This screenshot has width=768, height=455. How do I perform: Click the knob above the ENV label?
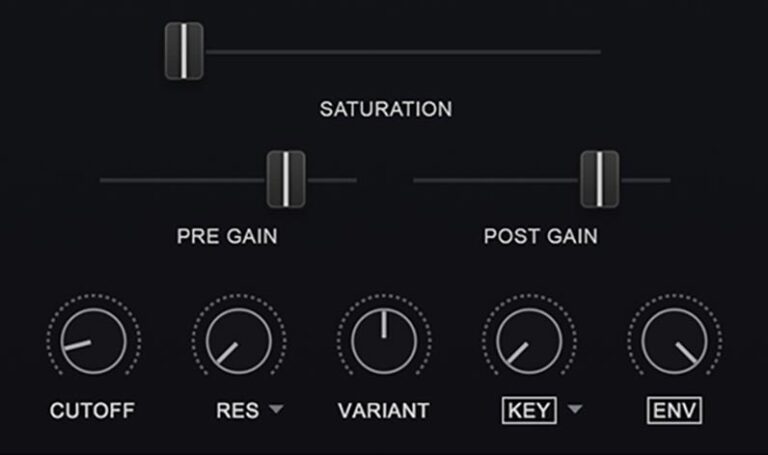tap(674, 341)
